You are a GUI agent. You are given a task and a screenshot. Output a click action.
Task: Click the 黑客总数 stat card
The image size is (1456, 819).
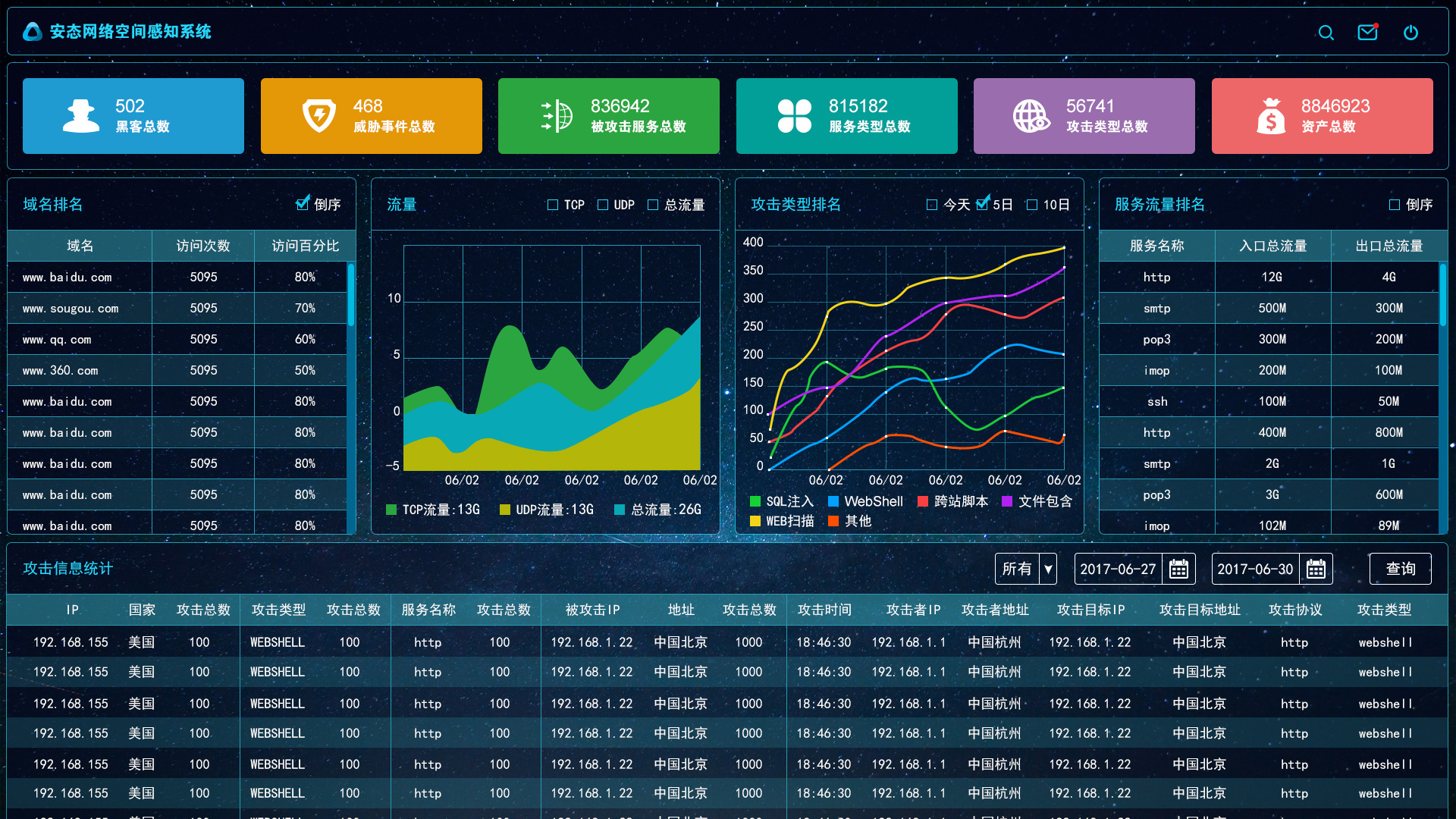[133, 116]
